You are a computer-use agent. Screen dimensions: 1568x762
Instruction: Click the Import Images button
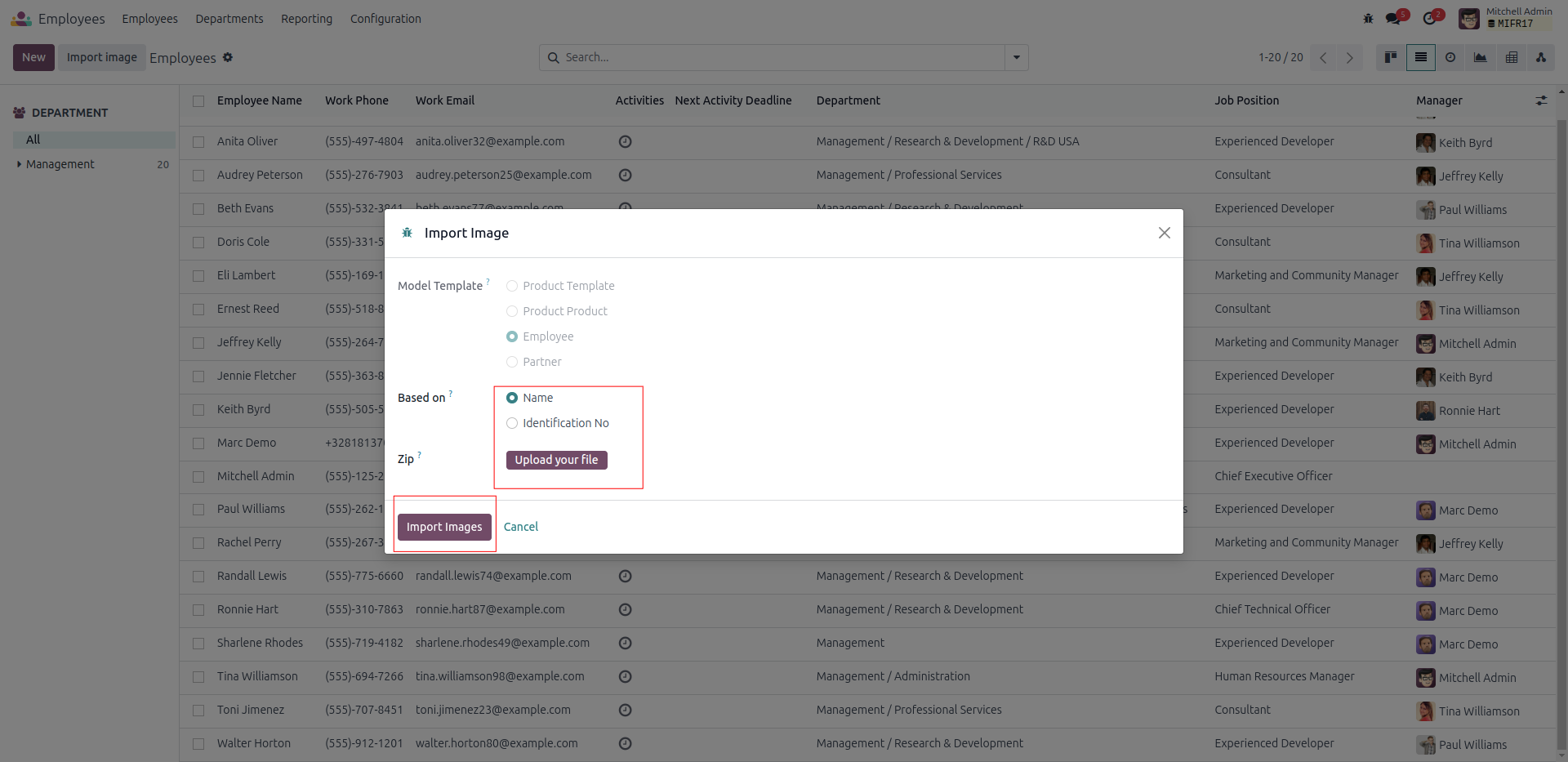[x=444, y=527]
